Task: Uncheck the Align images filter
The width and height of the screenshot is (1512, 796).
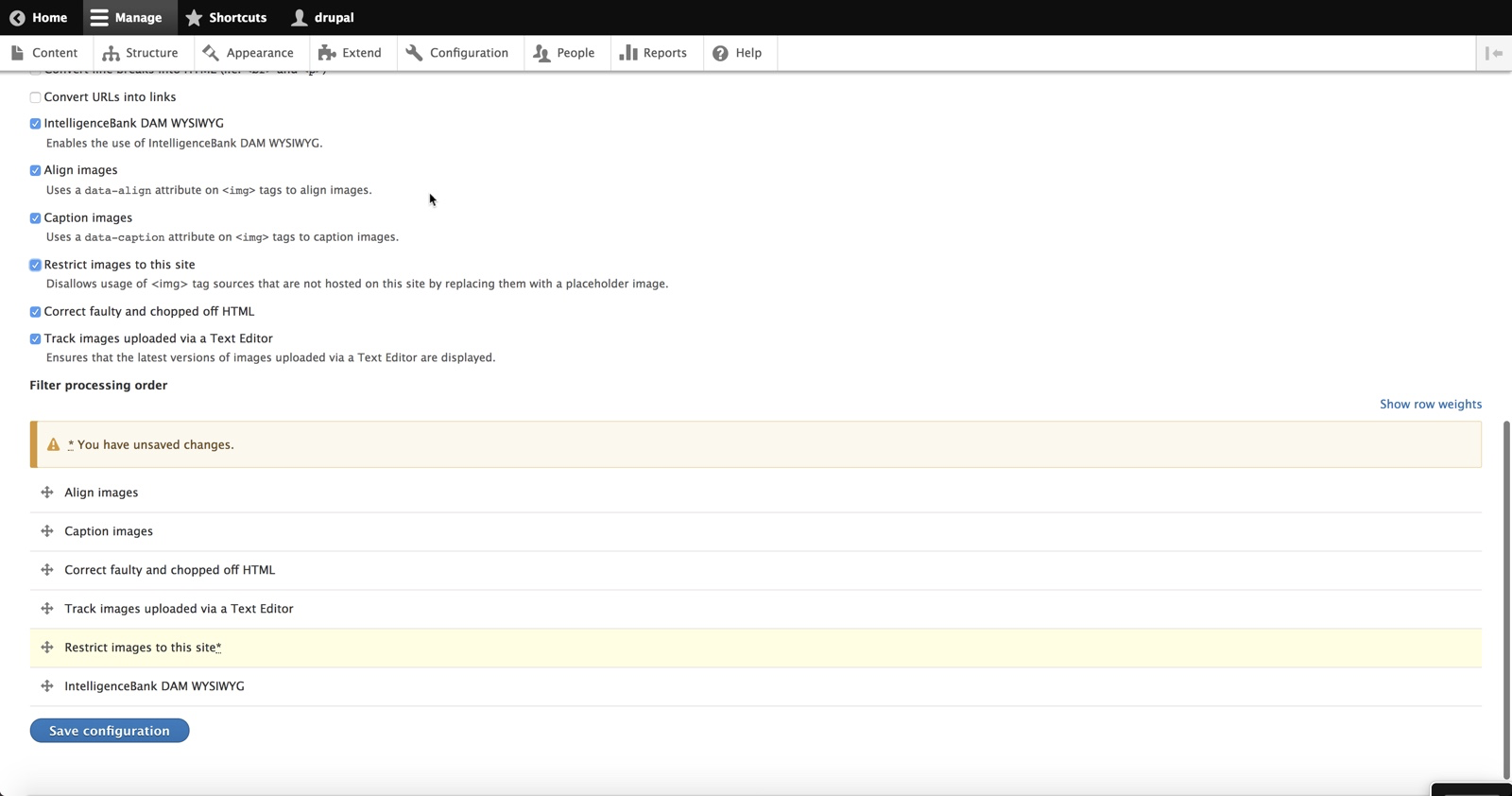Action: (x=35, y=171)
